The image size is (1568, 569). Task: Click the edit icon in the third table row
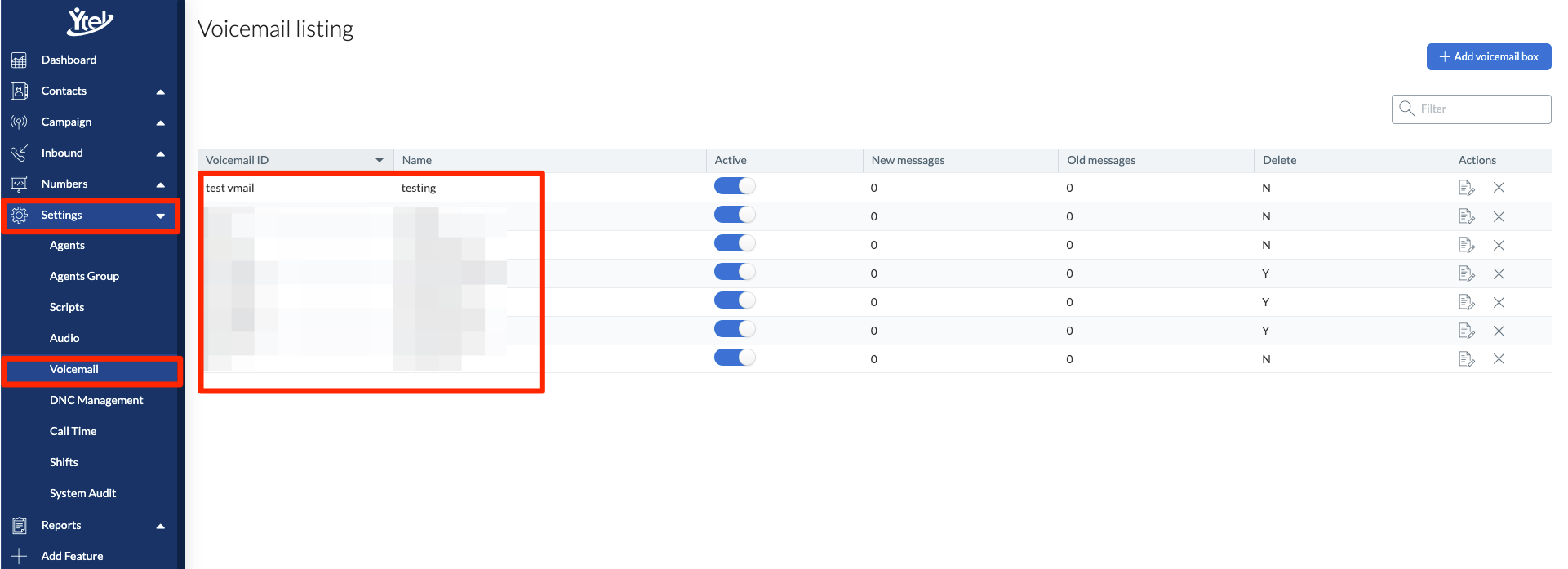tap(1466, 245)
